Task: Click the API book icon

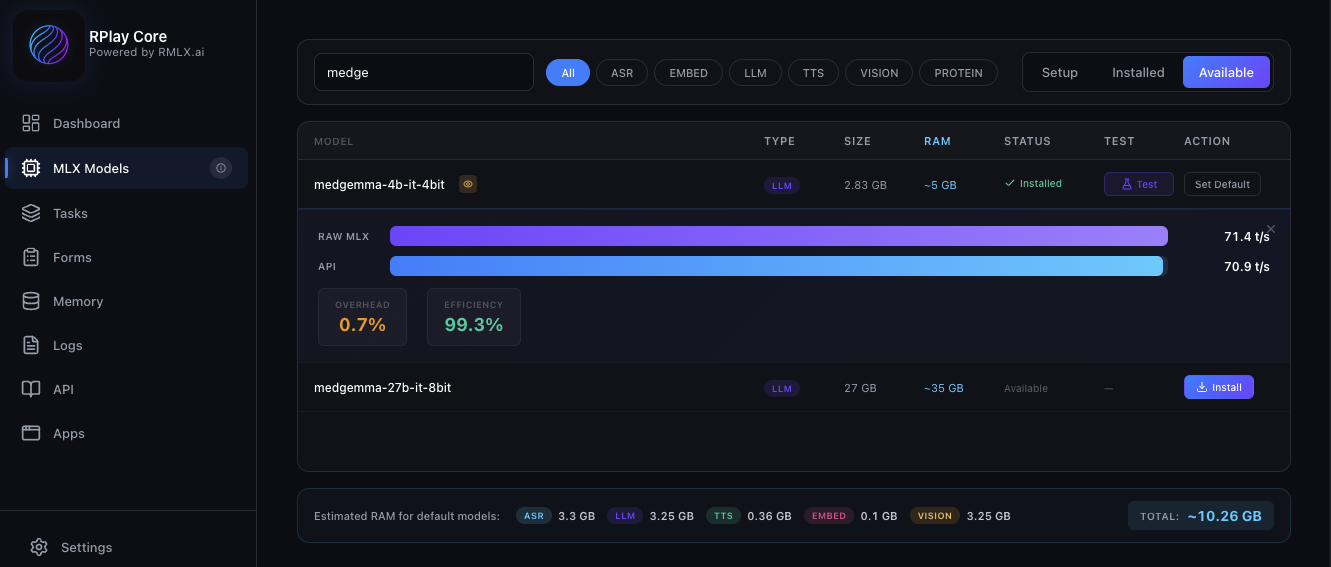Action: 31,389
